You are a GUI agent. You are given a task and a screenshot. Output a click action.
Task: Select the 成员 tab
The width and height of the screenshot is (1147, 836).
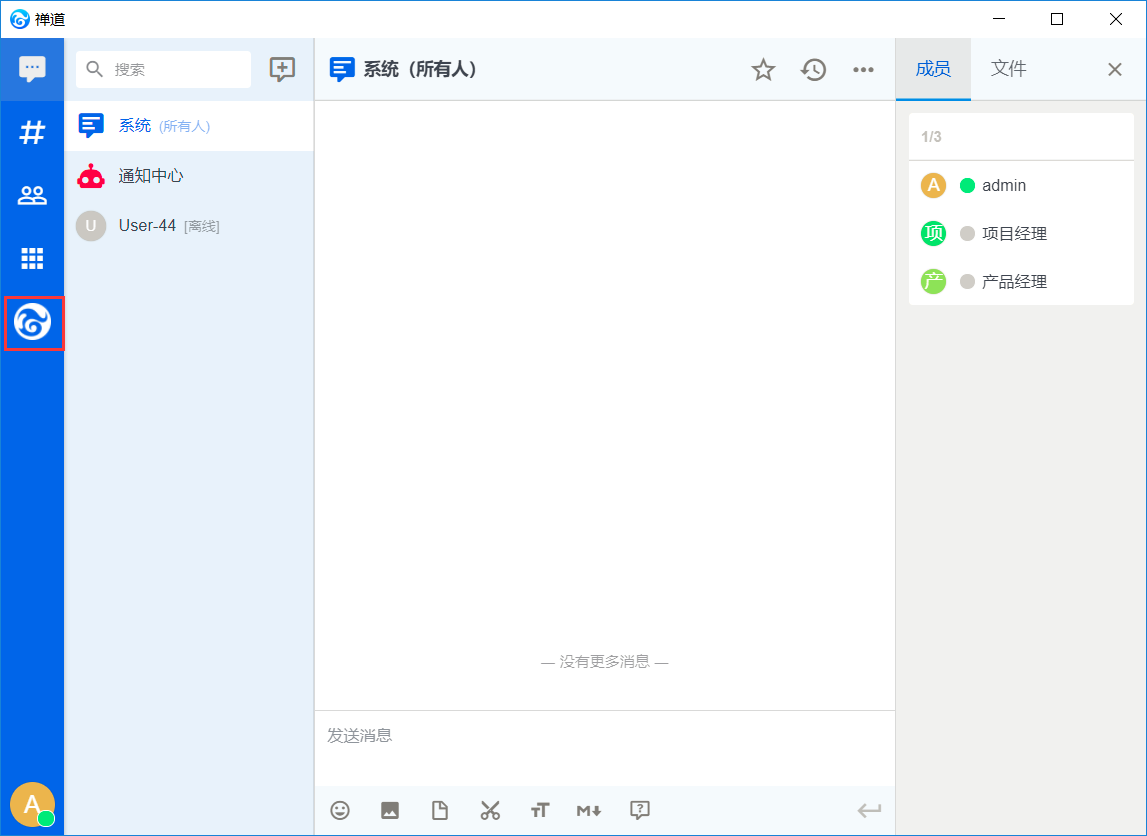pos(933,69)
